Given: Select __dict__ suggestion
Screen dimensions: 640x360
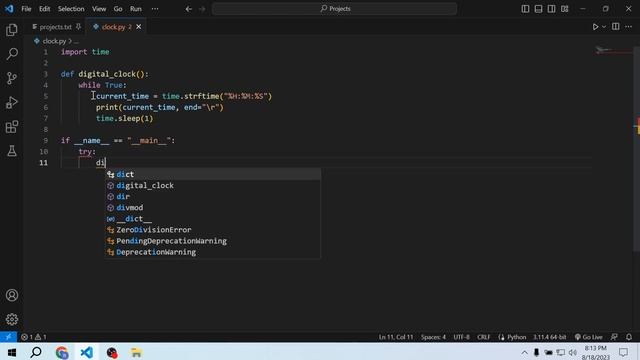Looking at the screenshot, I should 213,219.
